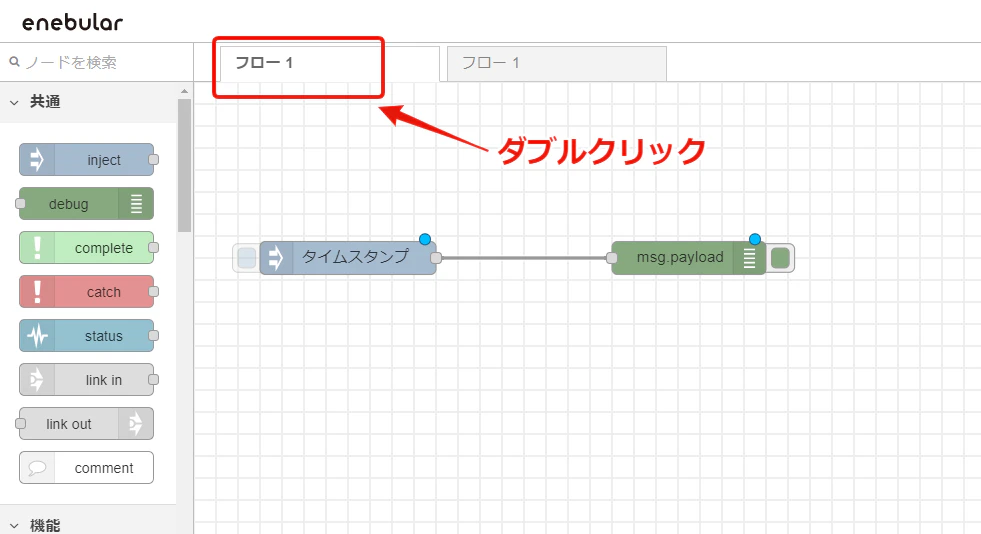Select the msg.payload debug node

pyautogui.click(x=688, y=258)
